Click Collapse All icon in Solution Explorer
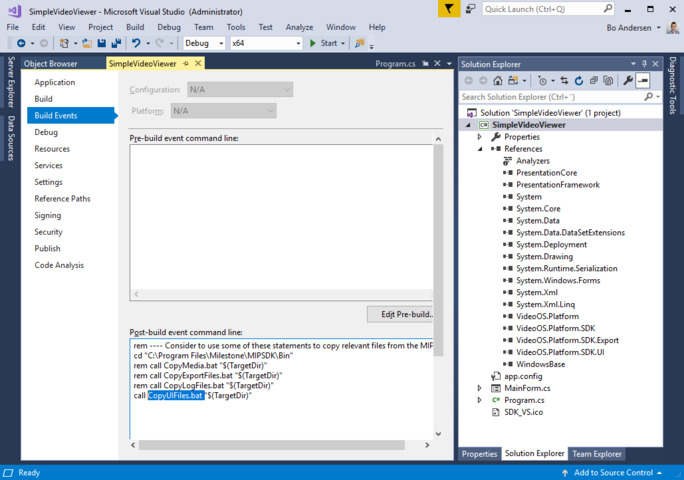The image size is (684, 480). [x=592, y=80]
